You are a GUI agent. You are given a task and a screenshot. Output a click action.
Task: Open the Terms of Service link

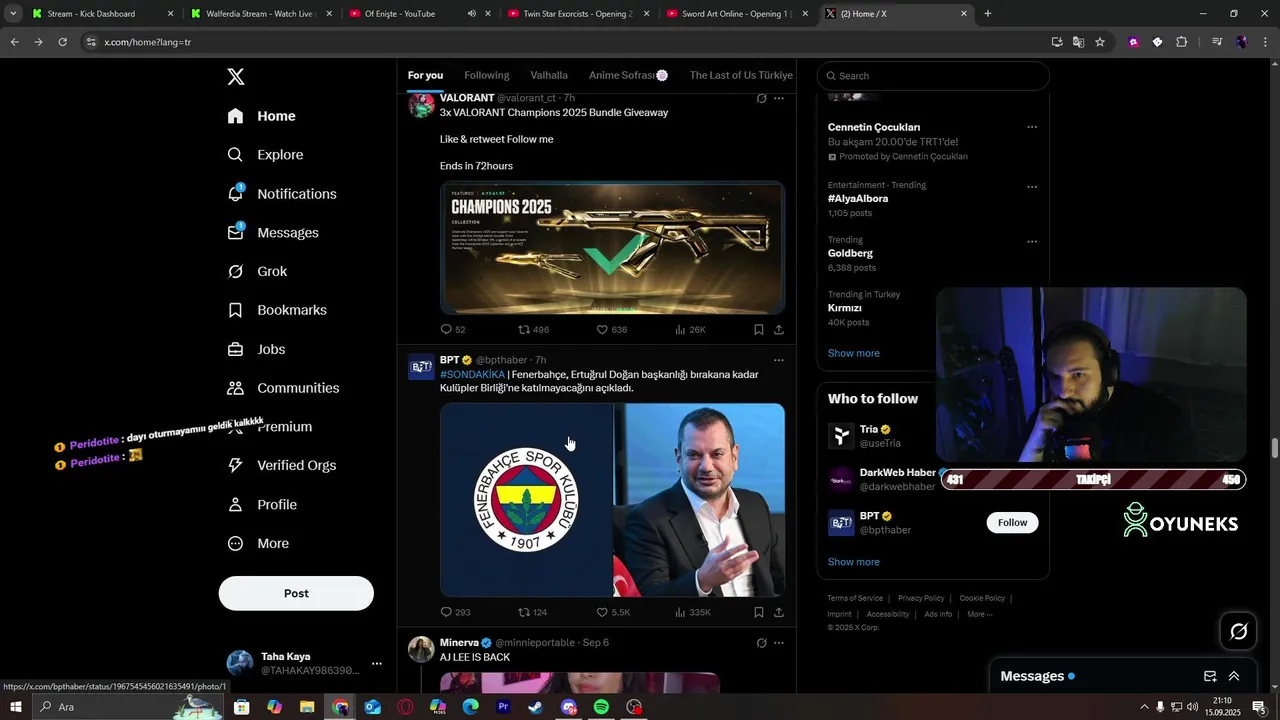click(x=855, y=598)
